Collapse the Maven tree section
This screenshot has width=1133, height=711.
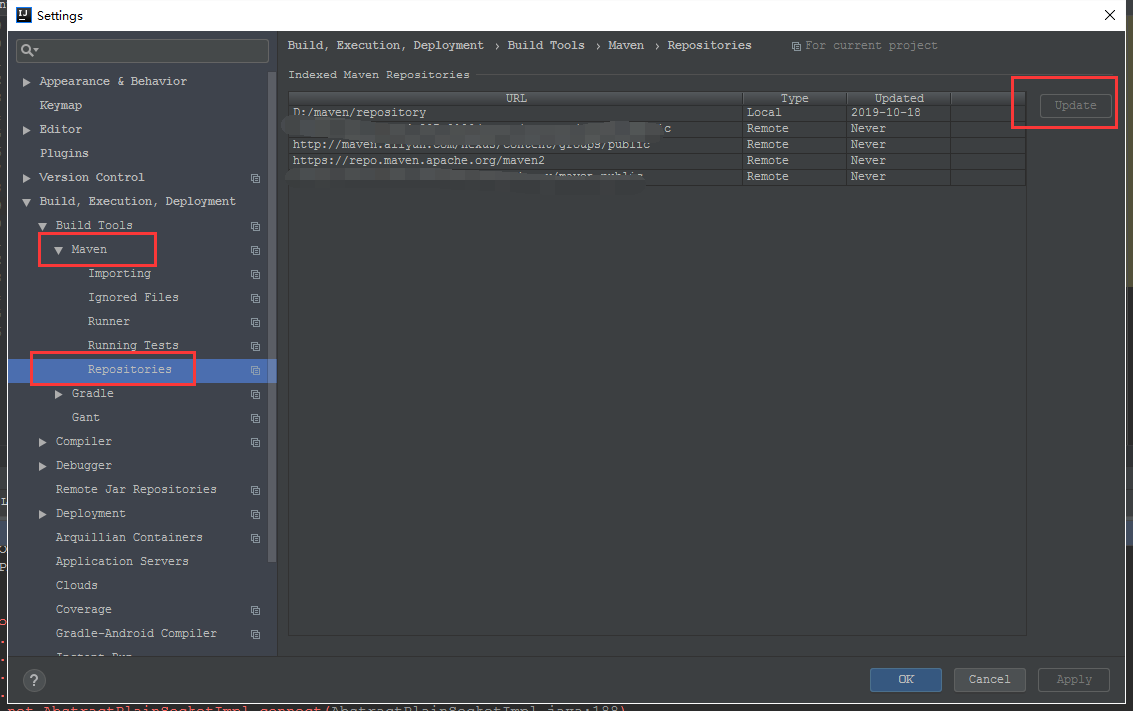click(58, 249)
